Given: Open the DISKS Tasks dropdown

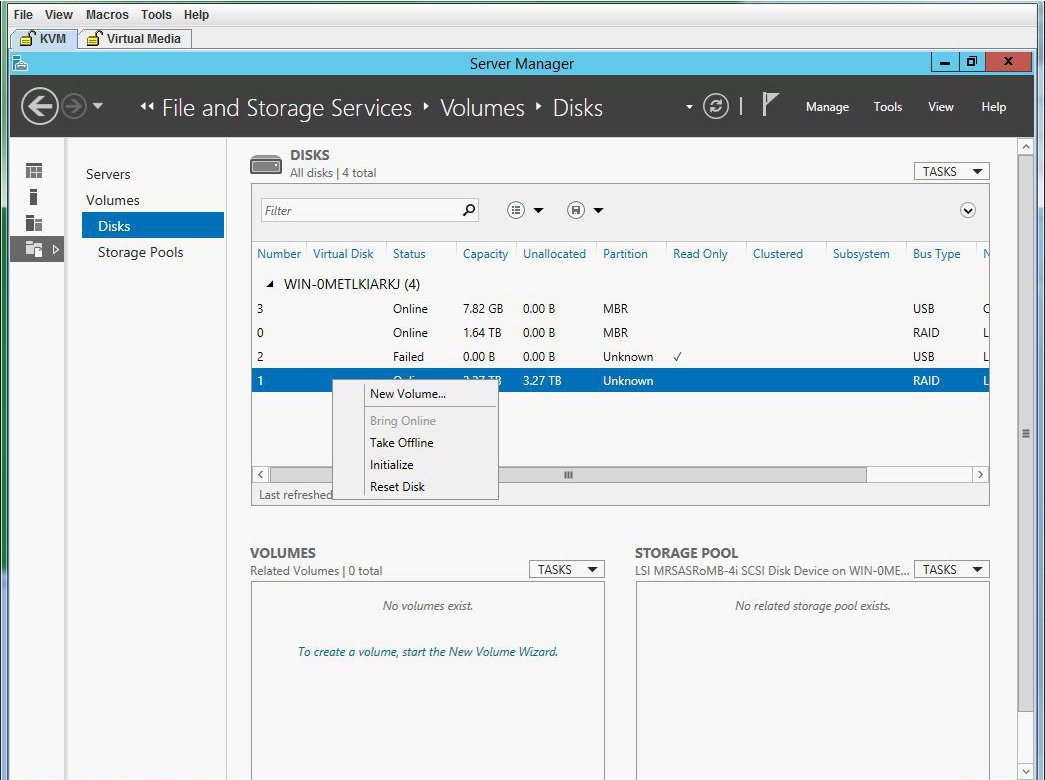Looking at the screenshot, I should pyautogui.click(x=951, y=171).
